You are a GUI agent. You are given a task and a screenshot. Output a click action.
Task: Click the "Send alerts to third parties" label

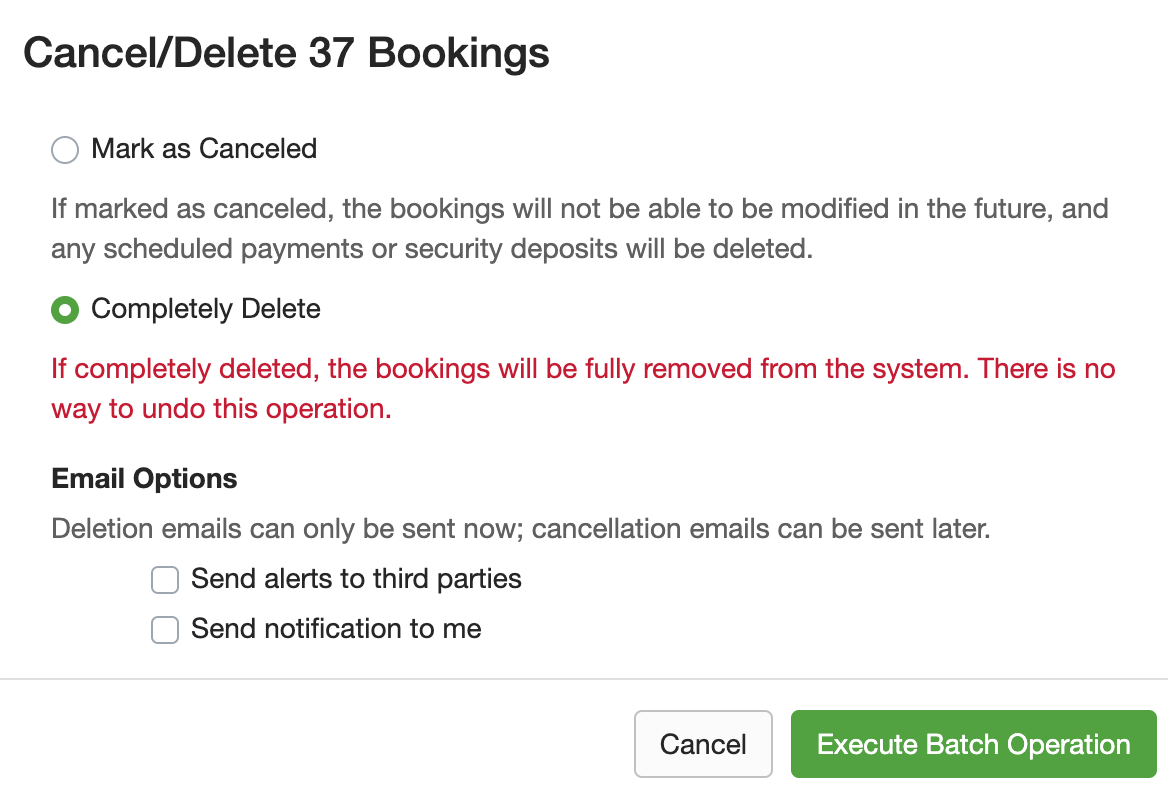(356, 578)
